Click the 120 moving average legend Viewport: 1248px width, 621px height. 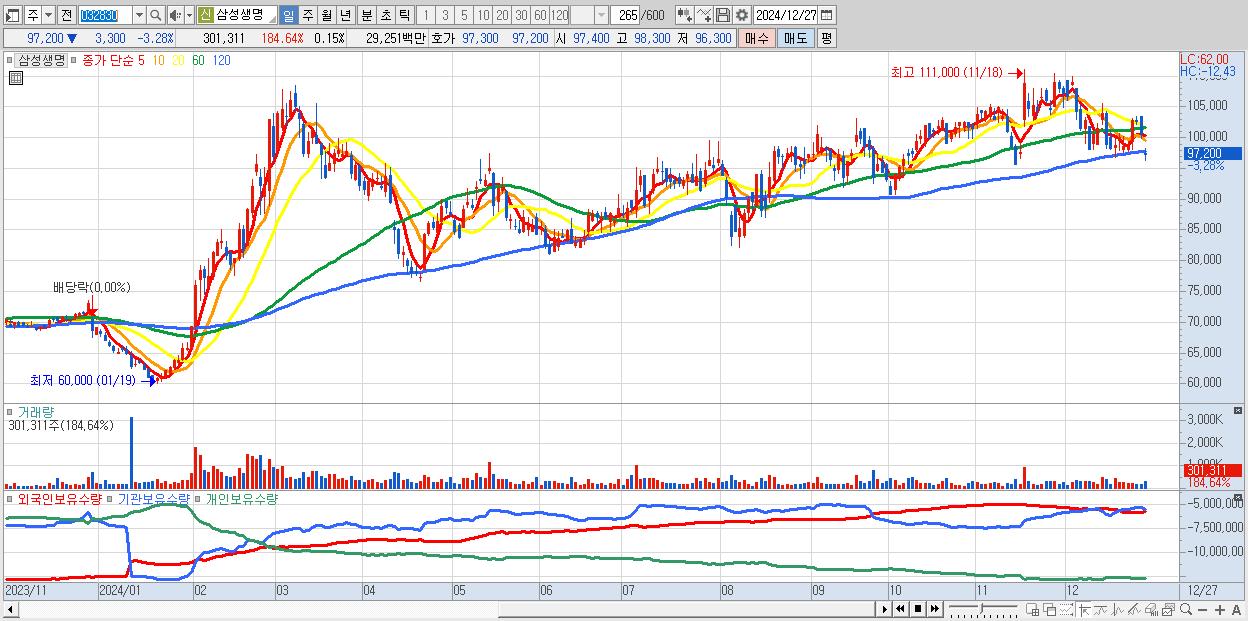[221, 60]
